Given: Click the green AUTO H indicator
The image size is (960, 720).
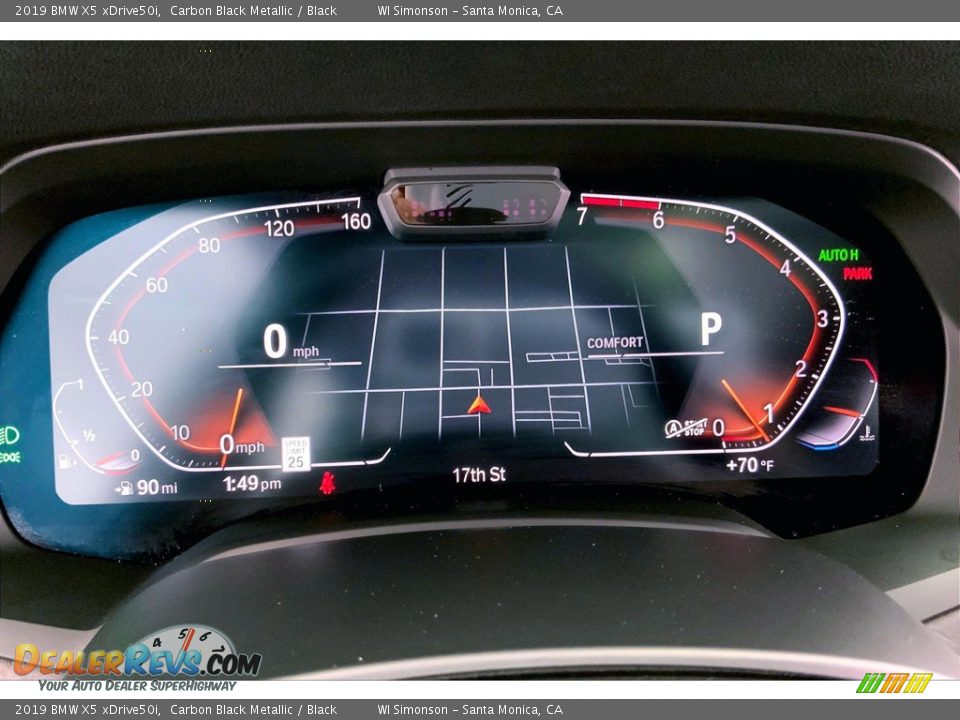Looking at the screenshot, I should pyautogui.click(x=838, y=255).
